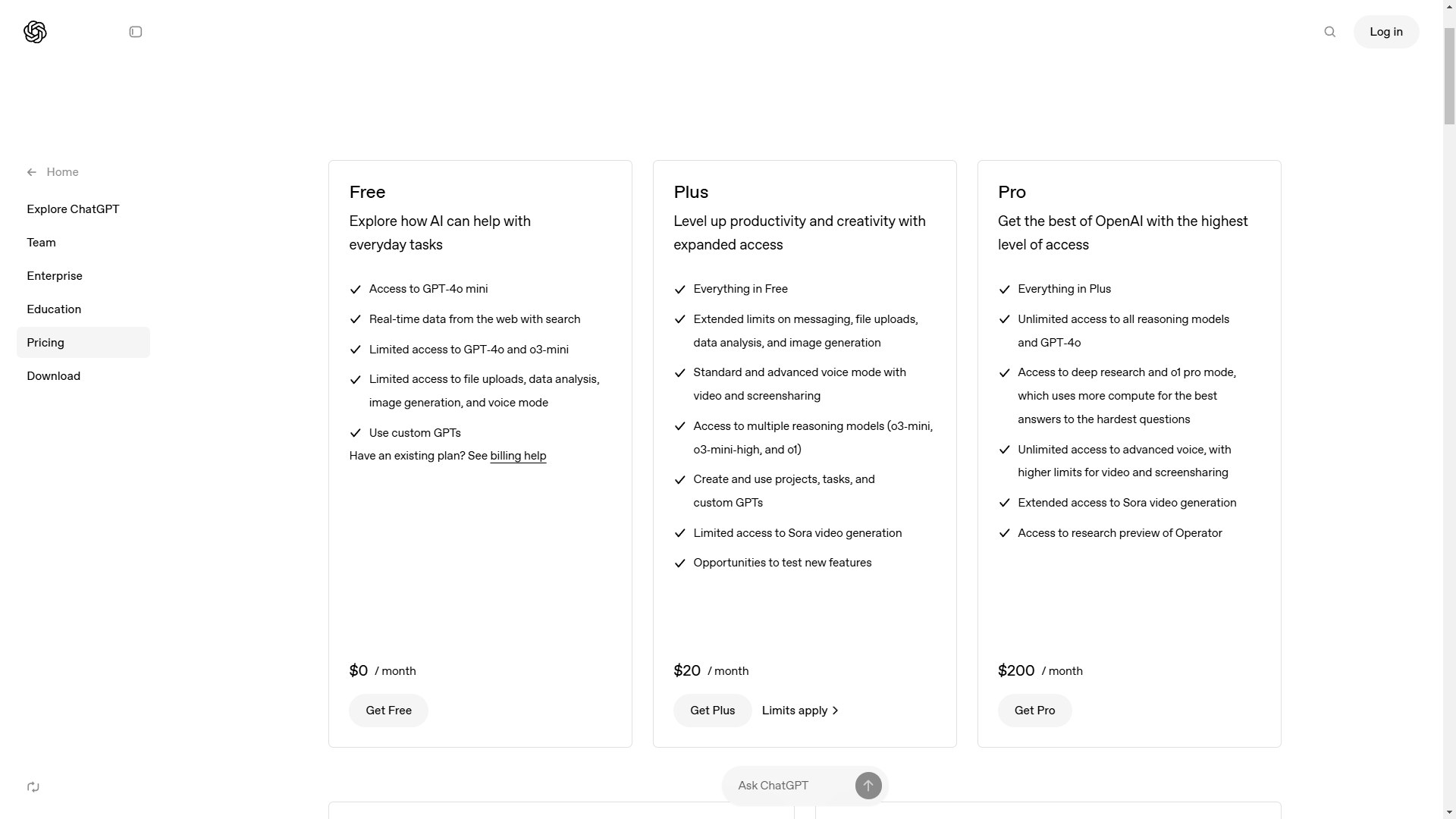Click the OpenAI logo icon
Image resolution: width=1456 pixels, height=819 pixels.
pos(35,32)
